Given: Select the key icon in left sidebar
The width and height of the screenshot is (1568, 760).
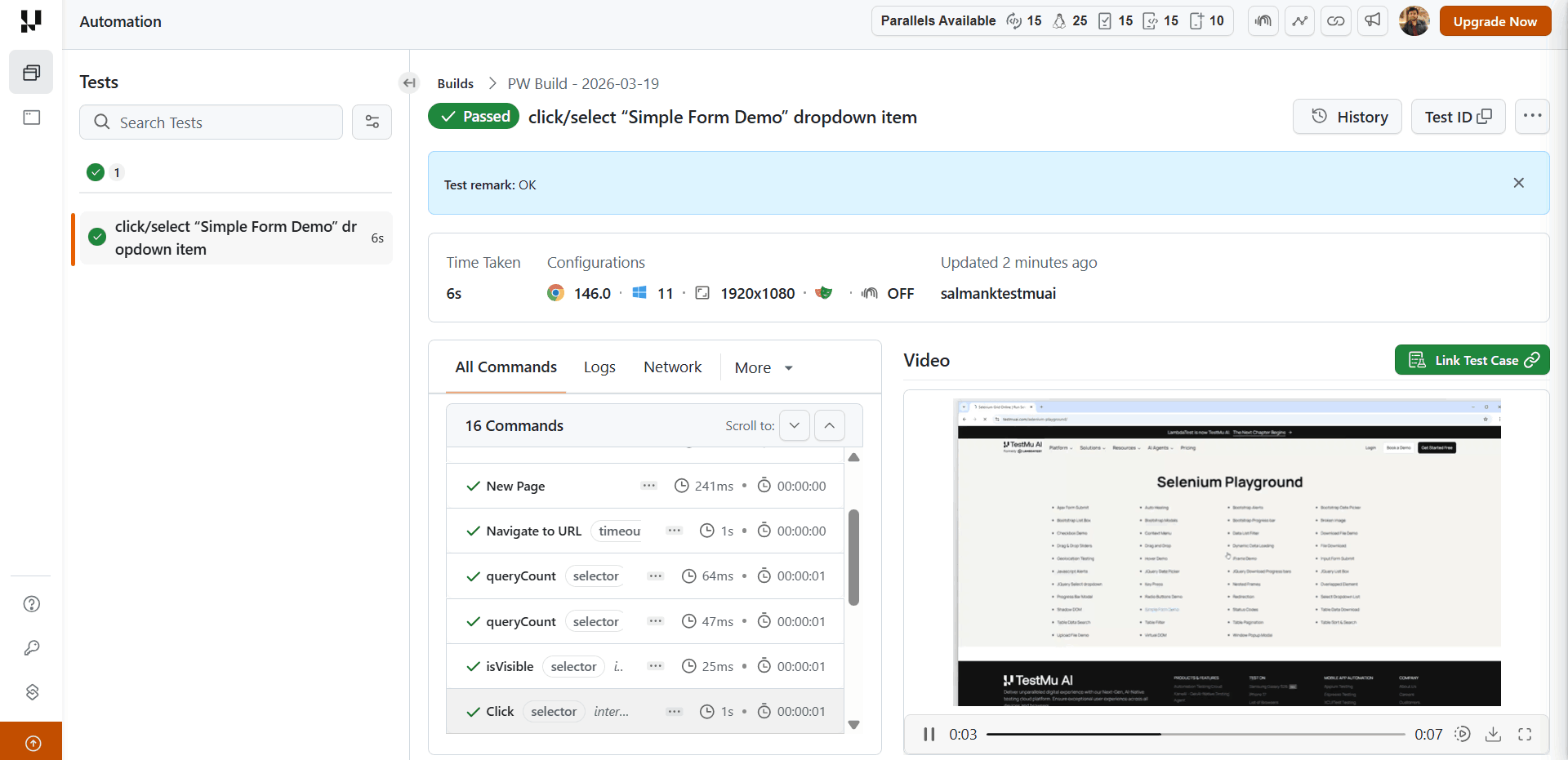Looking at the screenshot, I should [x=31, y=648].
